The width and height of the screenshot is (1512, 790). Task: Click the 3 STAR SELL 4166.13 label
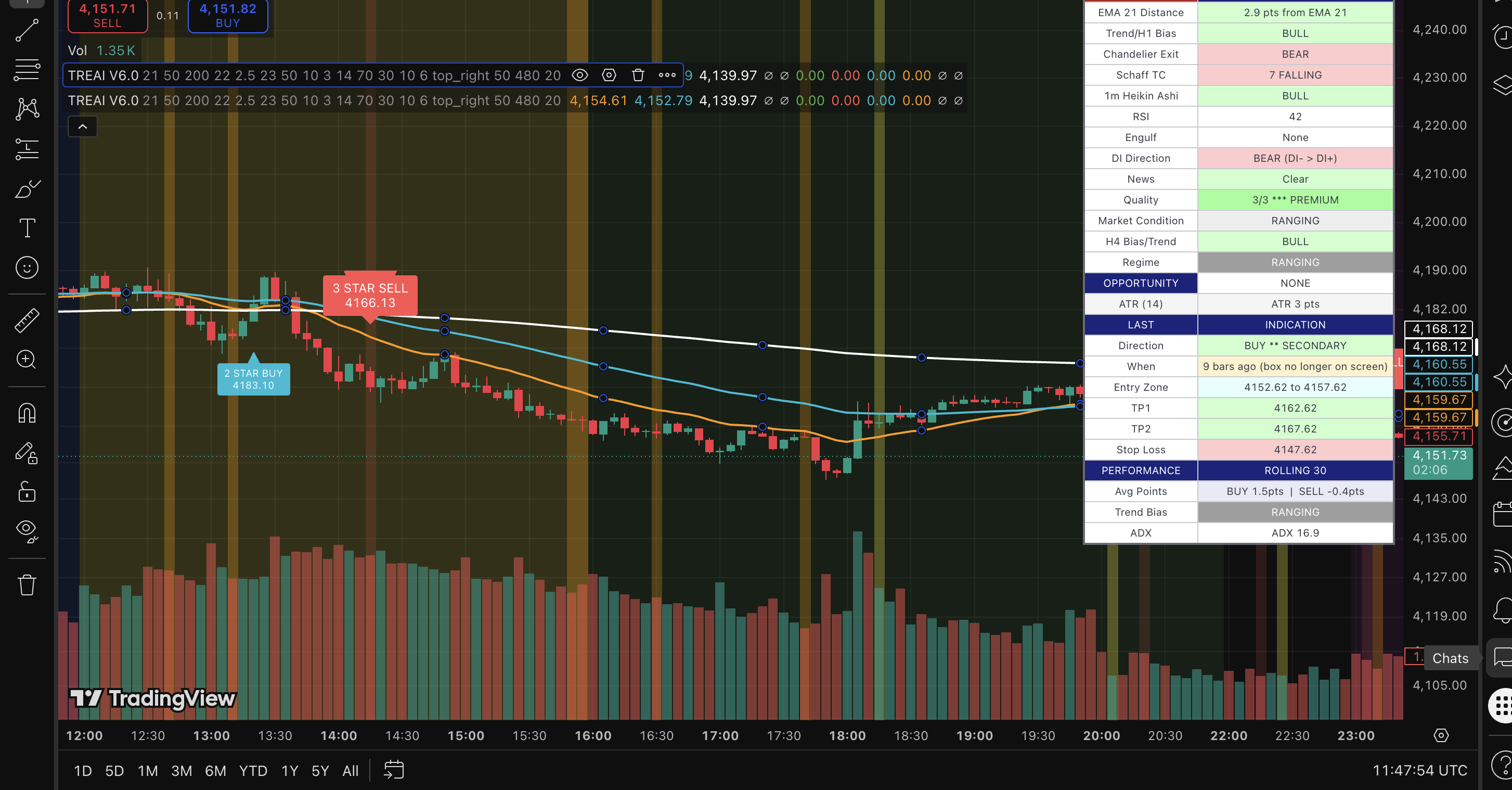(x=370, y=296)
